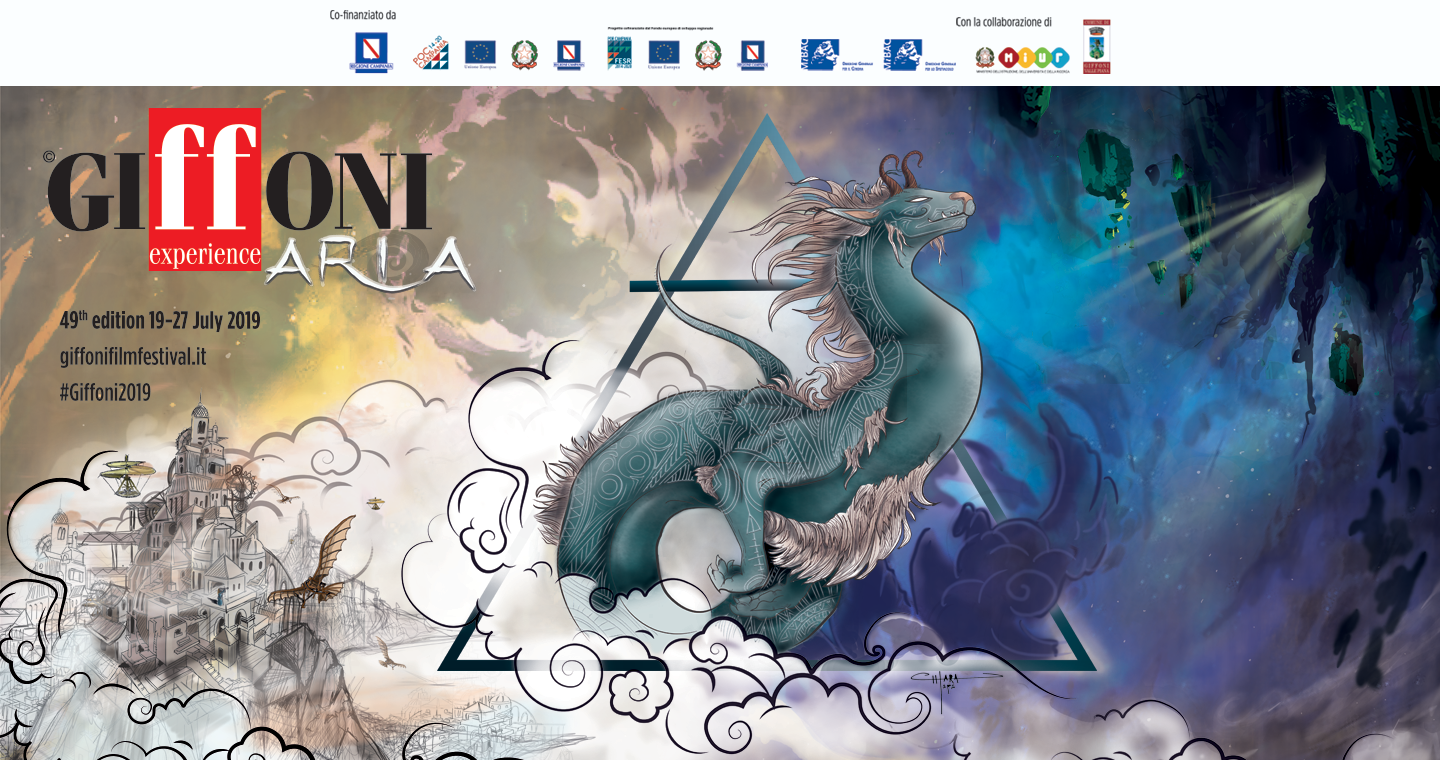Image resolution: width=1440 pixels, height=760 pixels.
Task: Click the "49th edition 19-27 July 2019" text
Action: point(160,321)
